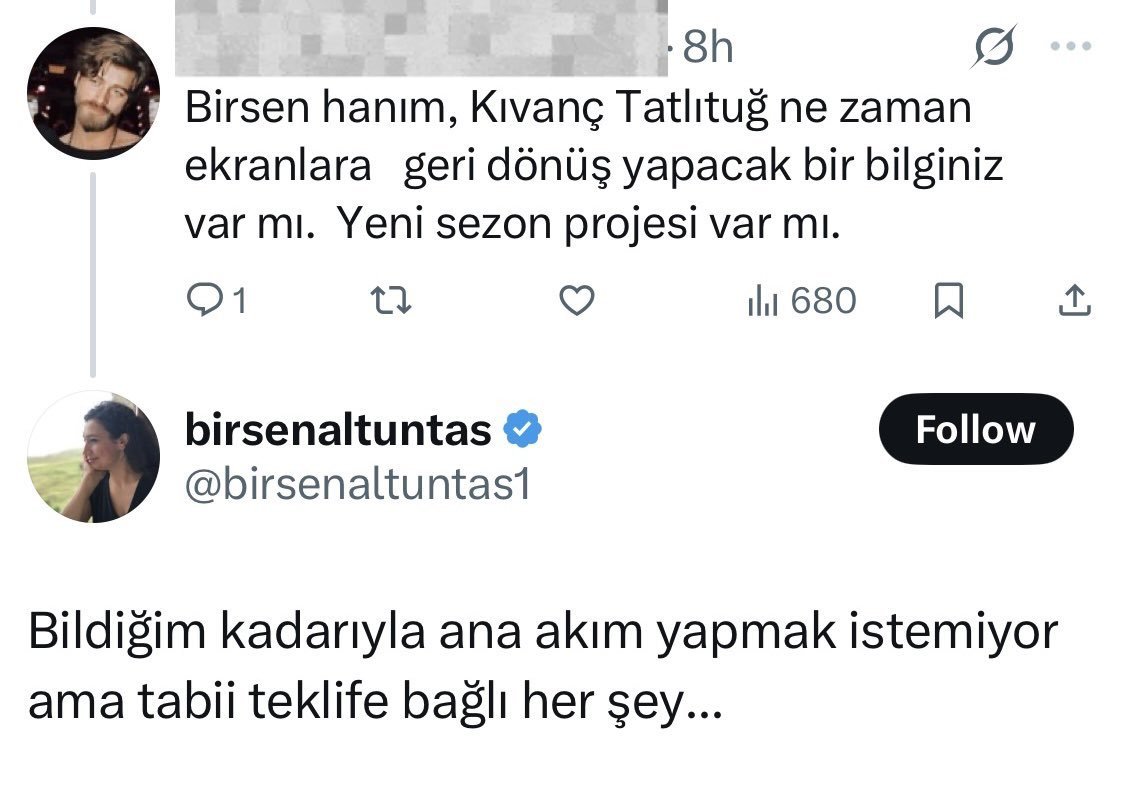Open the @birsenaltuntas1 handle link
1125x794 pixels.
357,485
